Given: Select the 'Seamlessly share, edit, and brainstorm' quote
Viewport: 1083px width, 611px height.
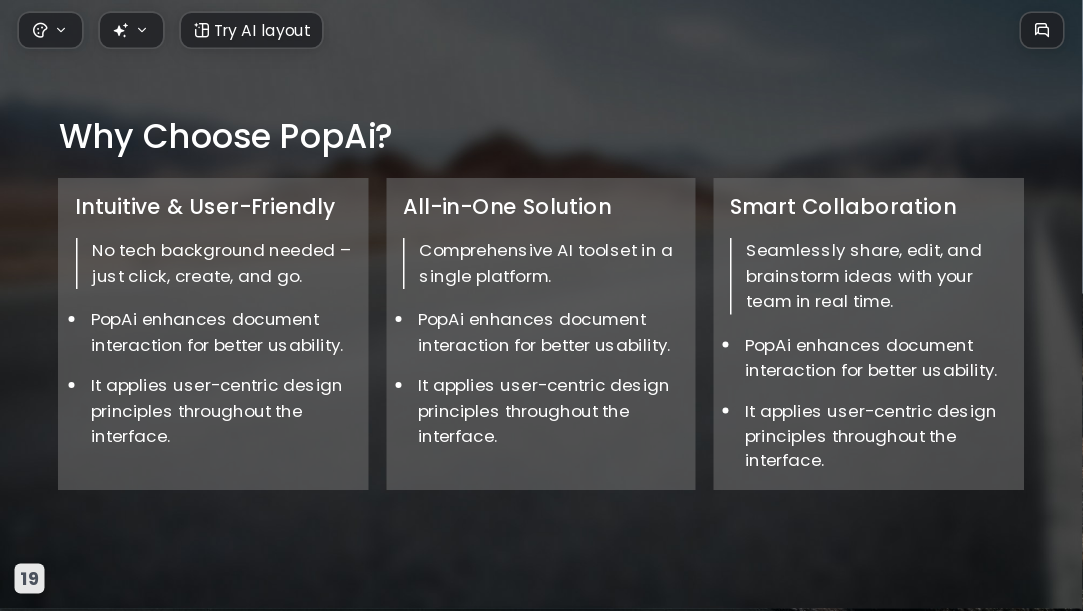Looking at the screenshot, I should pyautogui.click(x=863, y=275).
